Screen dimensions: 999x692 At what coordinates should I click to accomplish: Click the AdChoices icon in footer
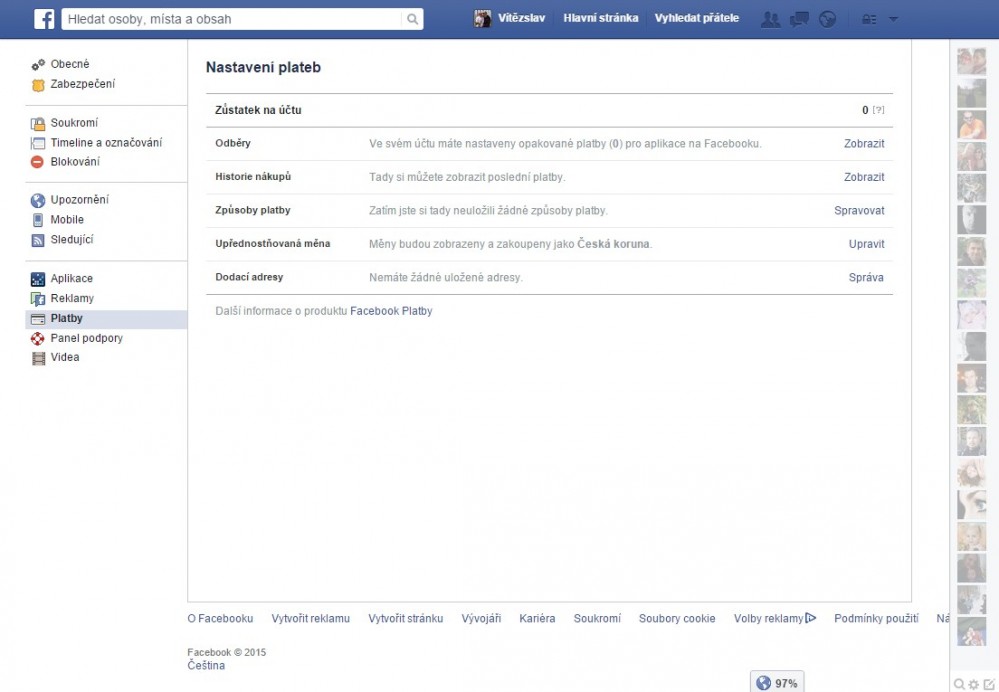click(811, 618)
